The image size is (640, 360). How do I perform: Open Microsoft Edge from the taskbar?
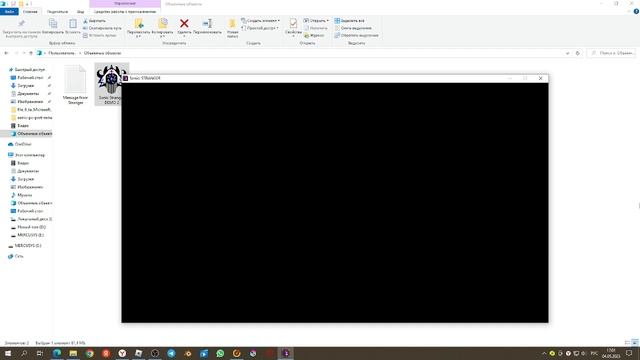(57, 353)
